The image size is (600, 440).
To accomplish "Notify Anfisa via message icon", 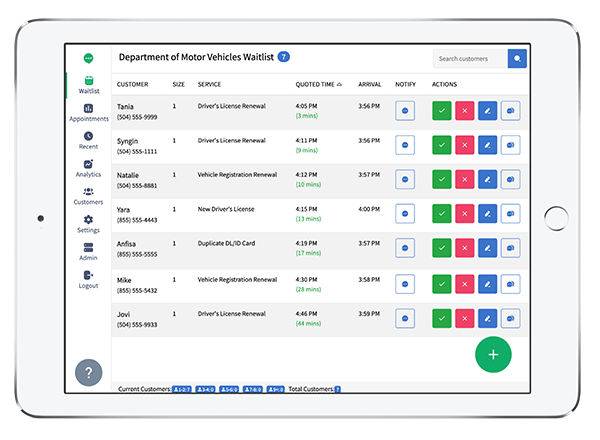I will pos(405,248).
